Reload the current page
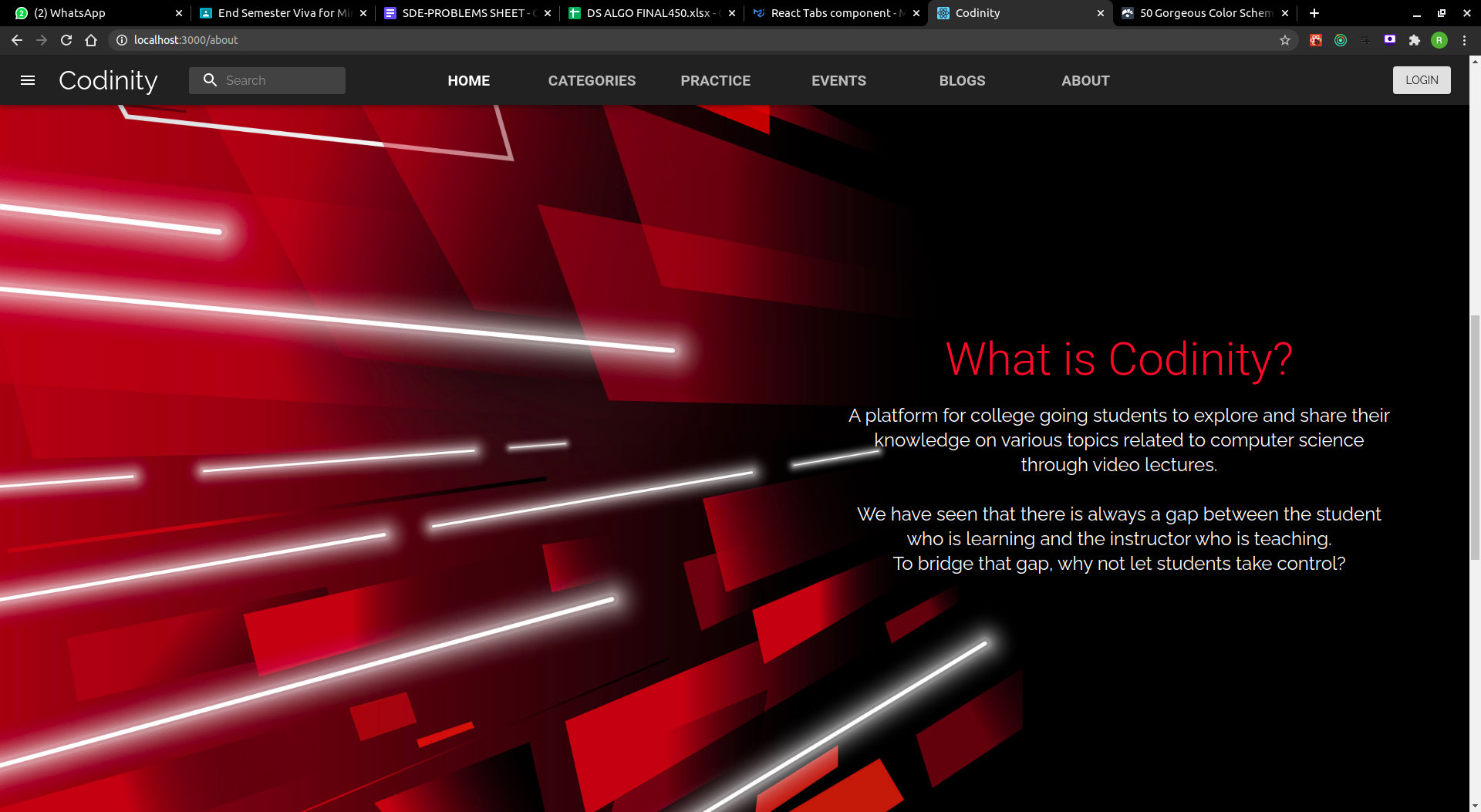The height and width of the screenshot is (812, 1481). point(66,39)
